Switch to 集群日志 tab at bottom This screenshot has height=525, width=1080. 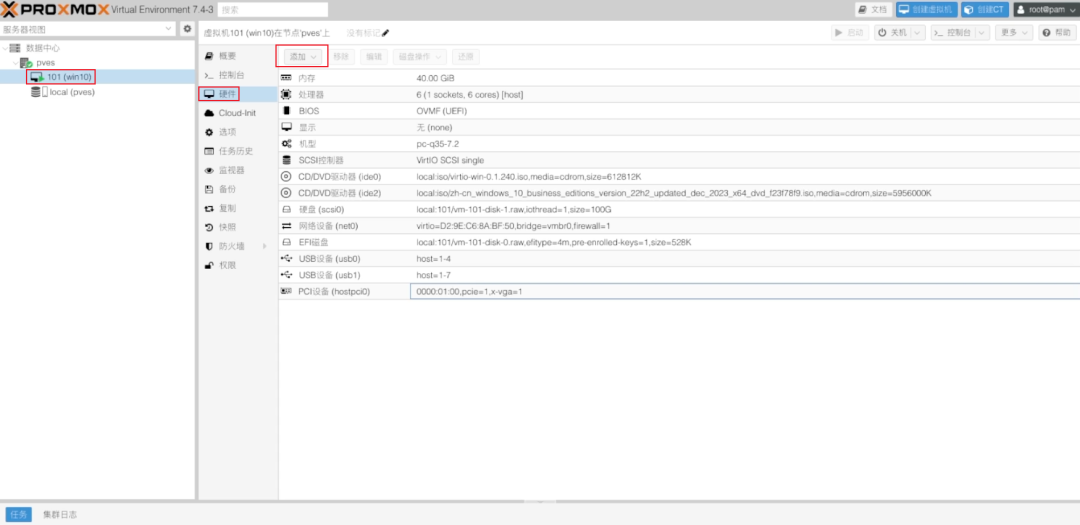[x=59, y=514]
